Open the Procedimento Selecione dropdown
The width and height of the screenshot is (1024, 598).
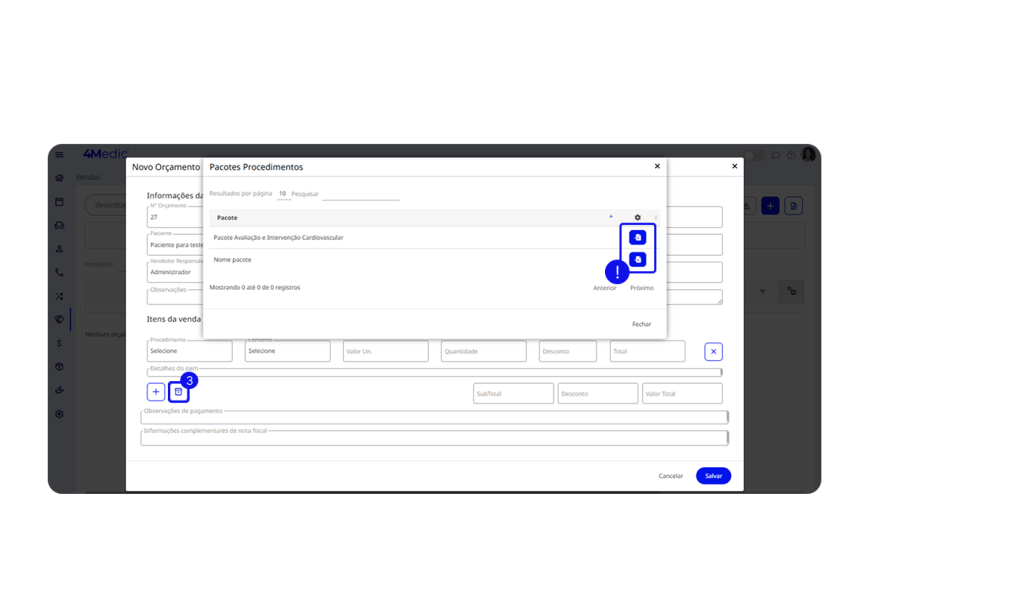(189, 352)
